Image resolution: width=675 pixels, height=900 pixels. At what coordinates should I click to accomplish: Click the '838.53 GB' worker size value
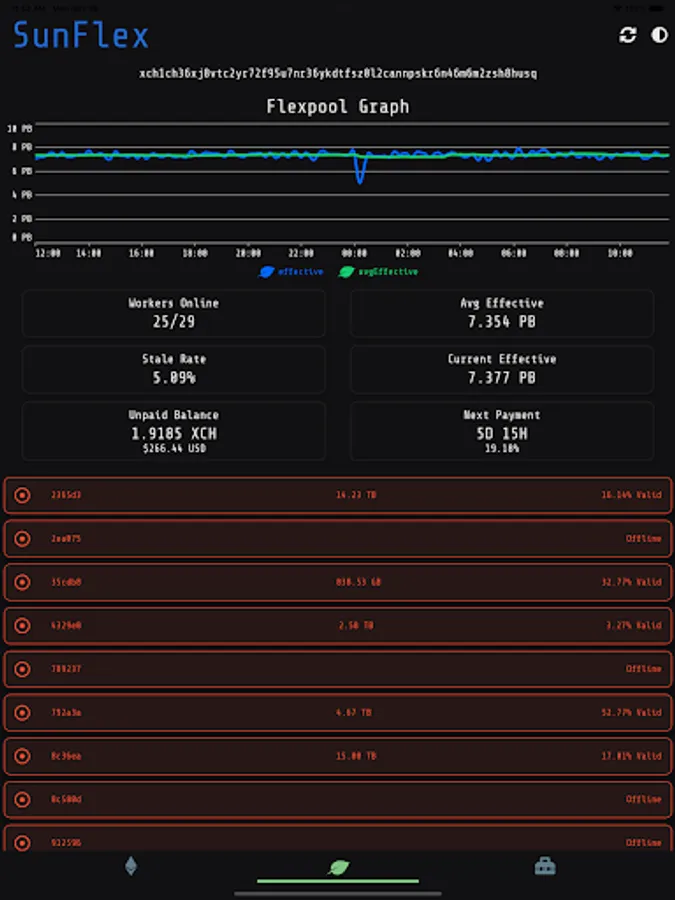tap(358, 582)
